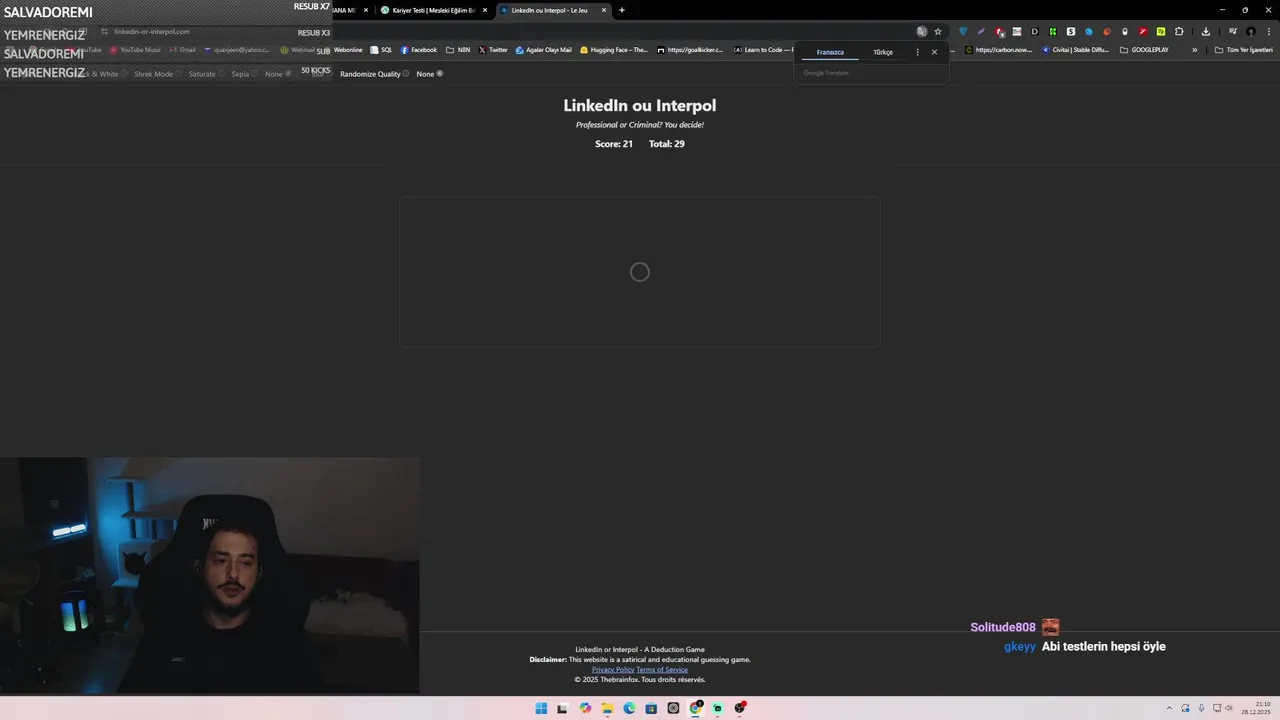Close the Kariyer Testi tab
The image size is (1280, 720).
(485, 10)
